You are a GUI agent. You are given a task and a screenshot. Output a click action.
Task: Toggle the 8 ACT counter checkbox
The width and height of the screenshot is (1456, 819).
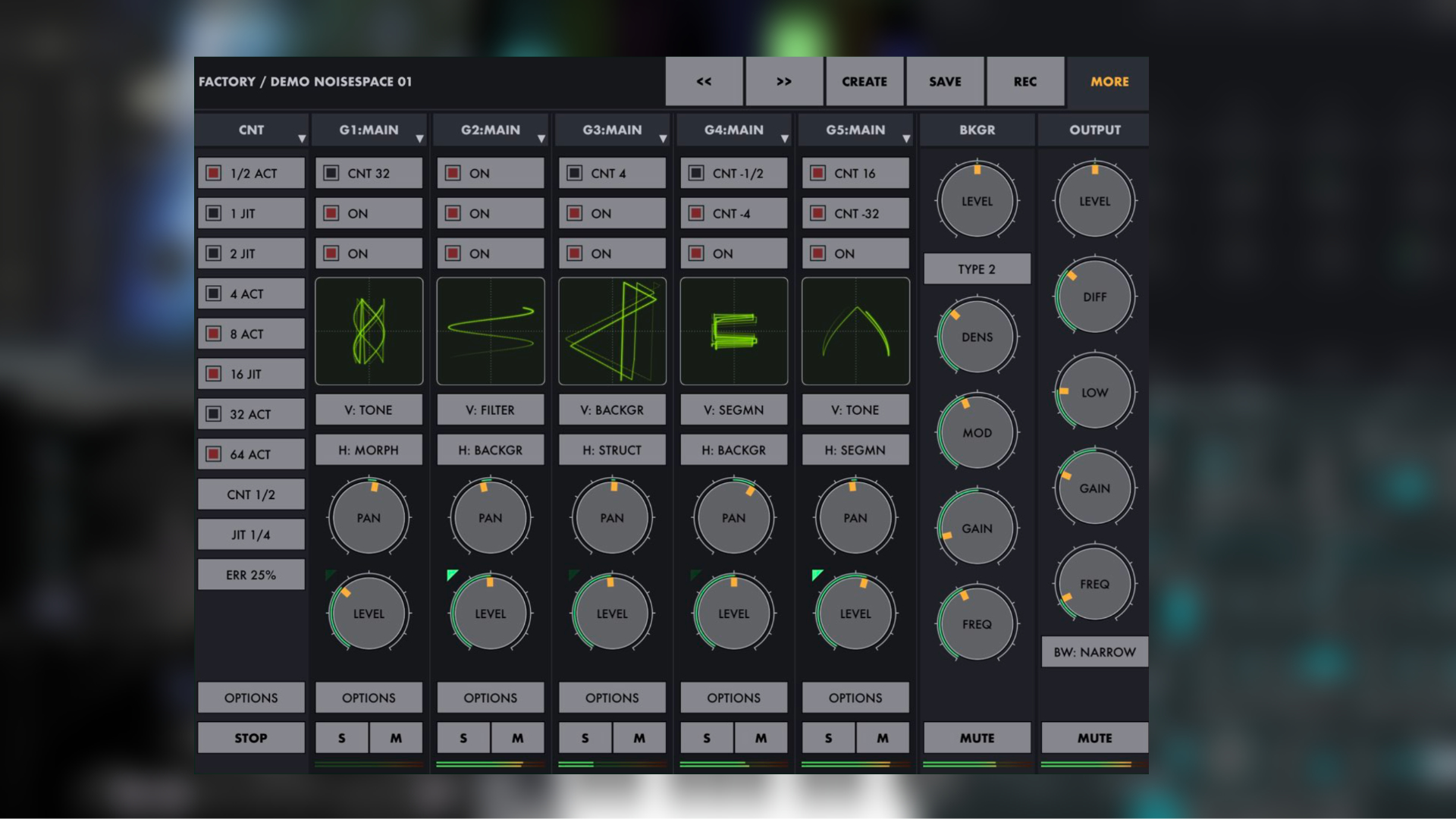pyautogui.click(x=214, y=334)
